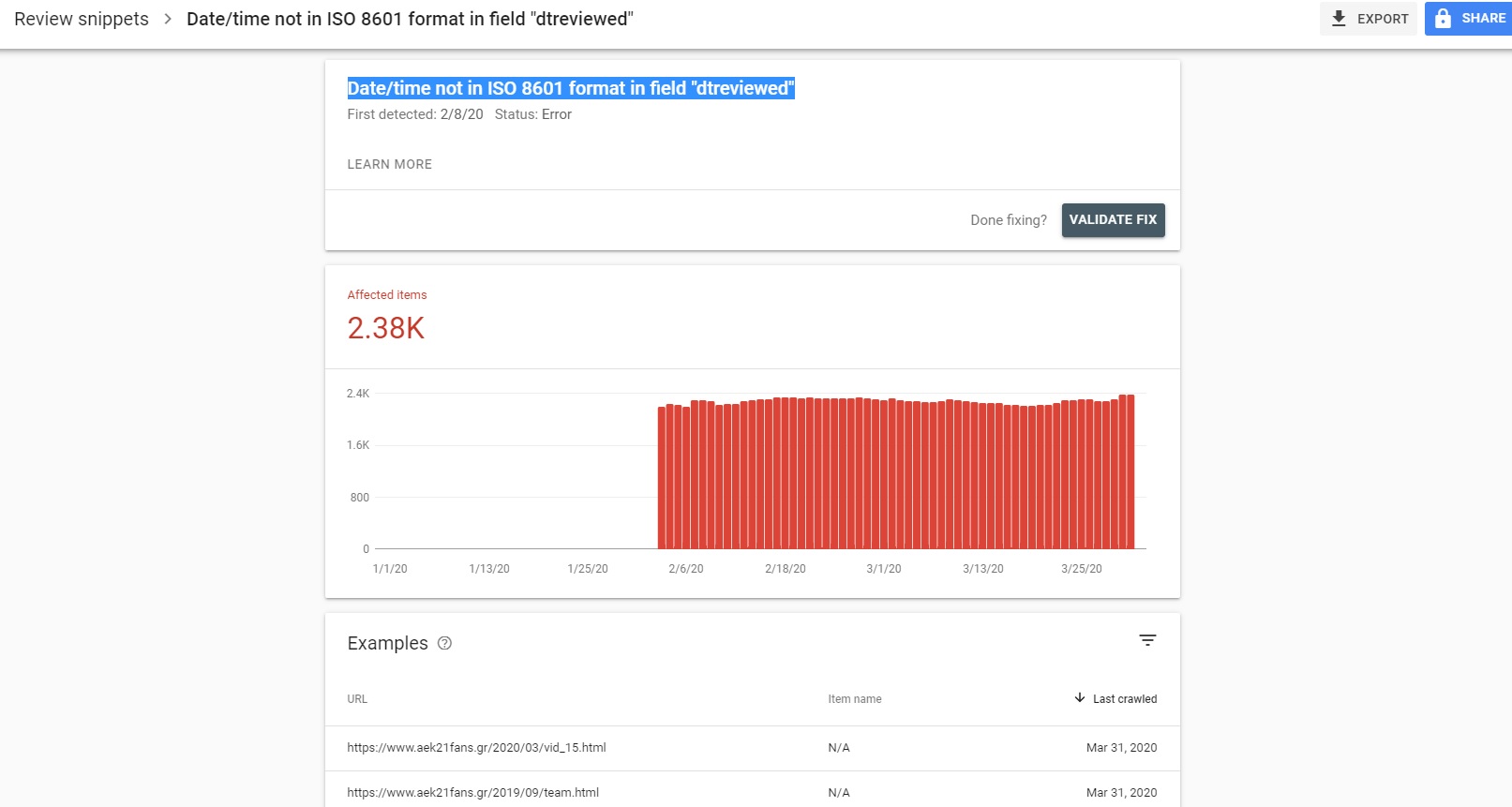Open the LEARN MORE link
The width and height of the screenshot is (1512, 807).
(x=390, y=164)
